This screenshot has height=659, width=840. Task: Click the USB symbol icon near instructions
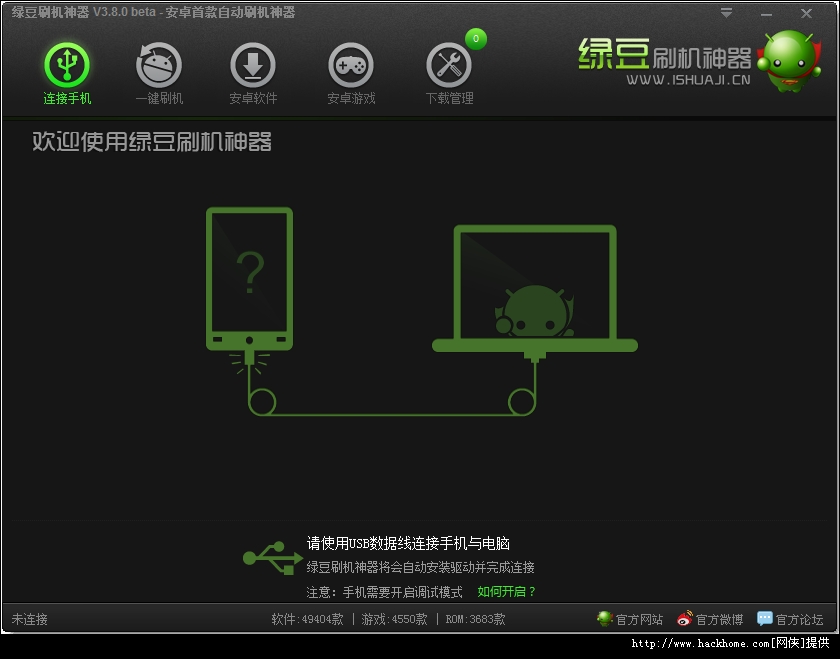(273, 558)
